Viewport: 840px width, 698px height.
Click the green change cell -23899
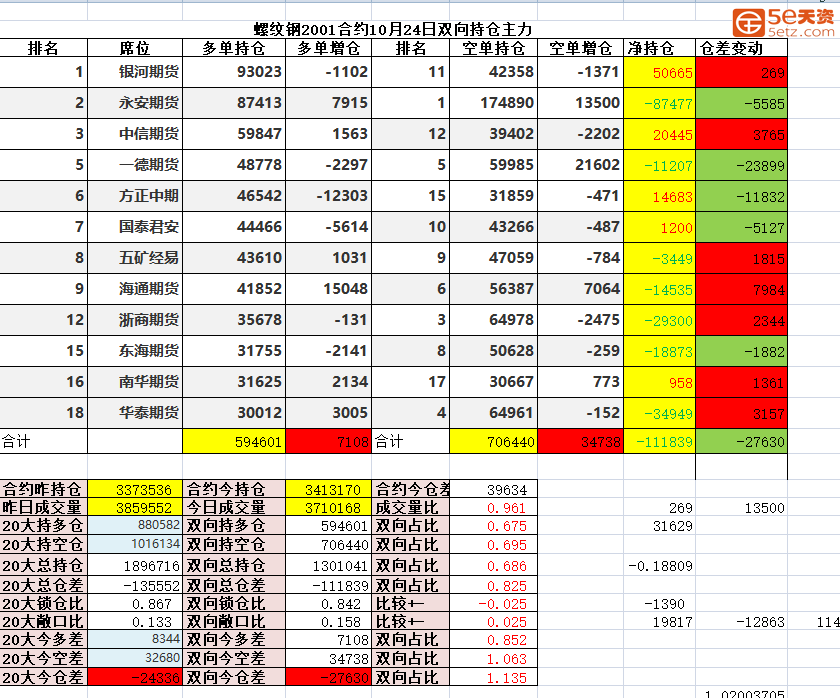pos(741,165)
